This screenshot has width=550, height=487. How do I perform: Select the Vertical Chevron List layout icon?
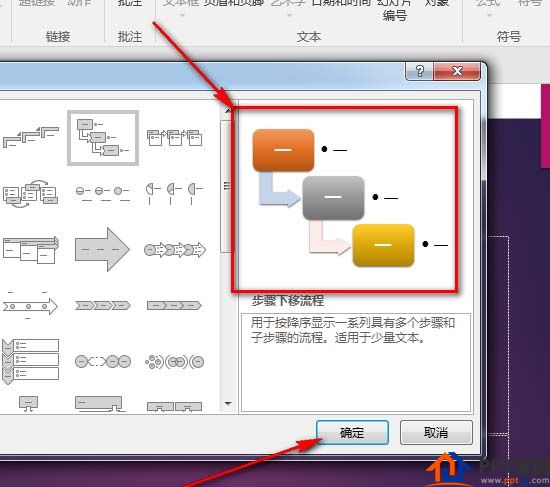click(x=30, y=361)
